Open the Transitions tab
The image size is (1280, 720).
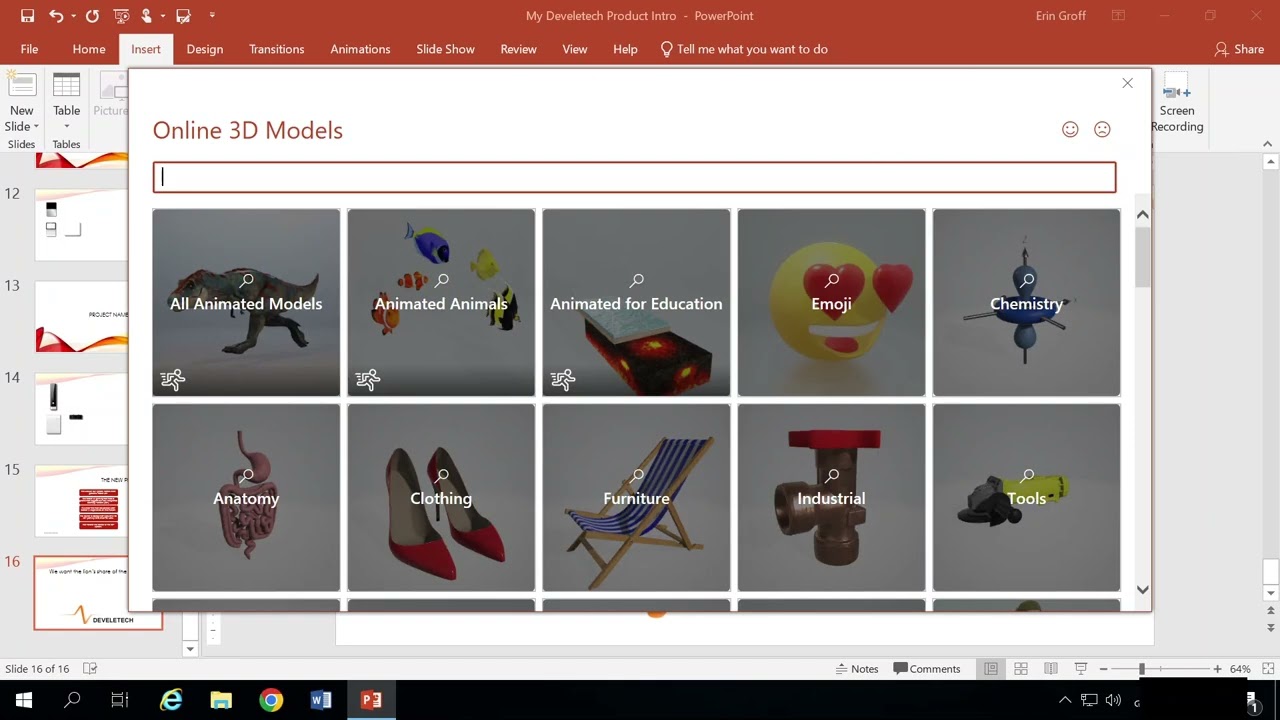pyautogui.click(x=277, y=49)
